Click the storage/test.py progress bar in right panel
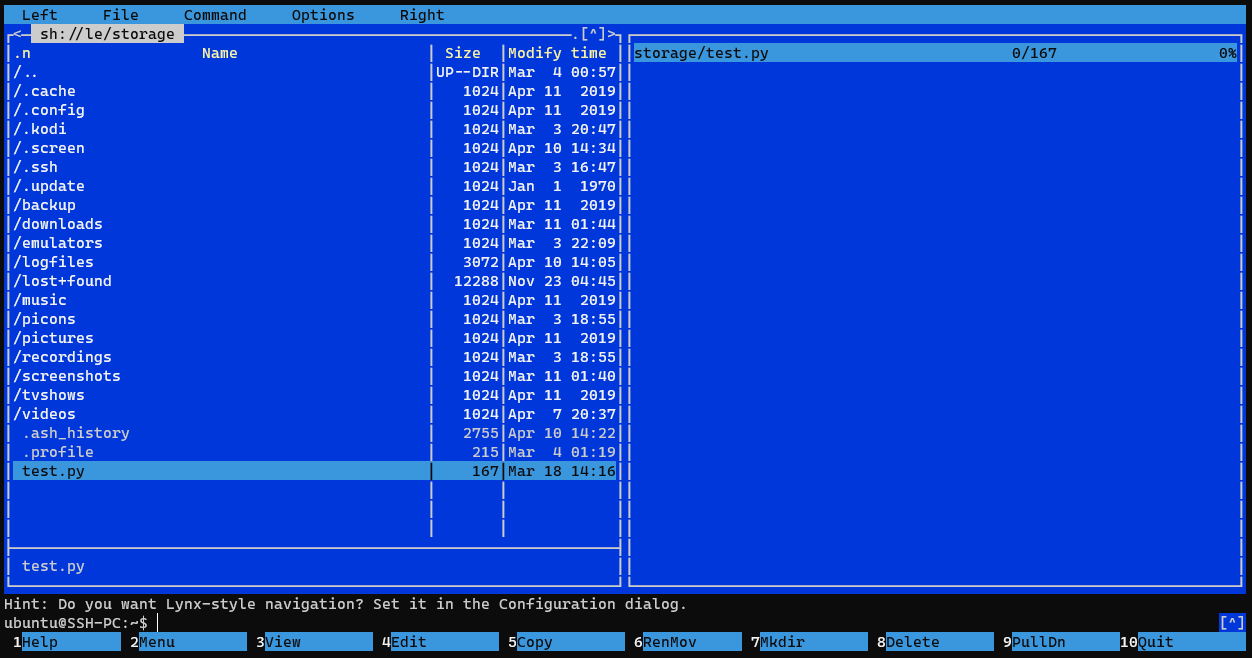Image resolution: width=1252 pixels, height=658 pixels. [935, 53]
